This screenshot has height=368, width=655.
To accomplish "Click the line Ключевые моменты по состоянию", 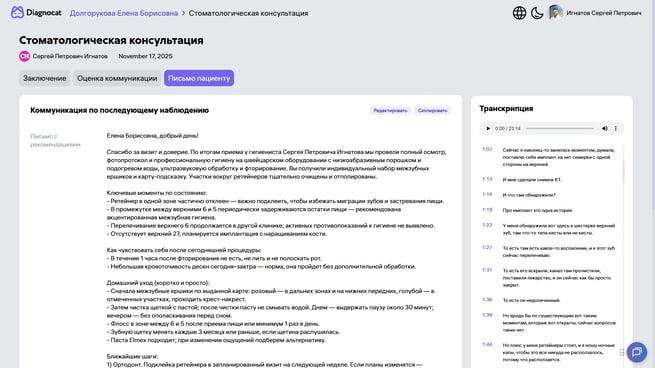I will pos(157,193).
